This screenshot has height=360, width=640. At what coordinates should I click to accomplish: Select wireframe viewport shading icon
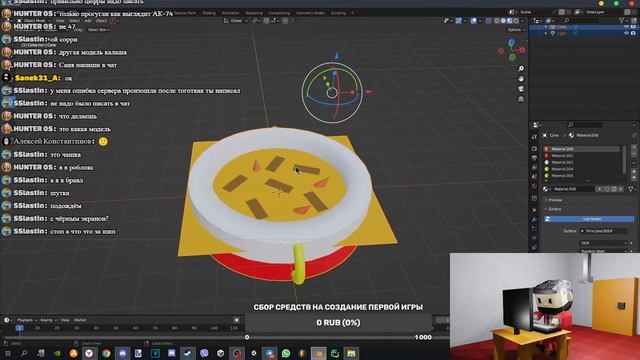pyautogui.click(x=497, y=20)
